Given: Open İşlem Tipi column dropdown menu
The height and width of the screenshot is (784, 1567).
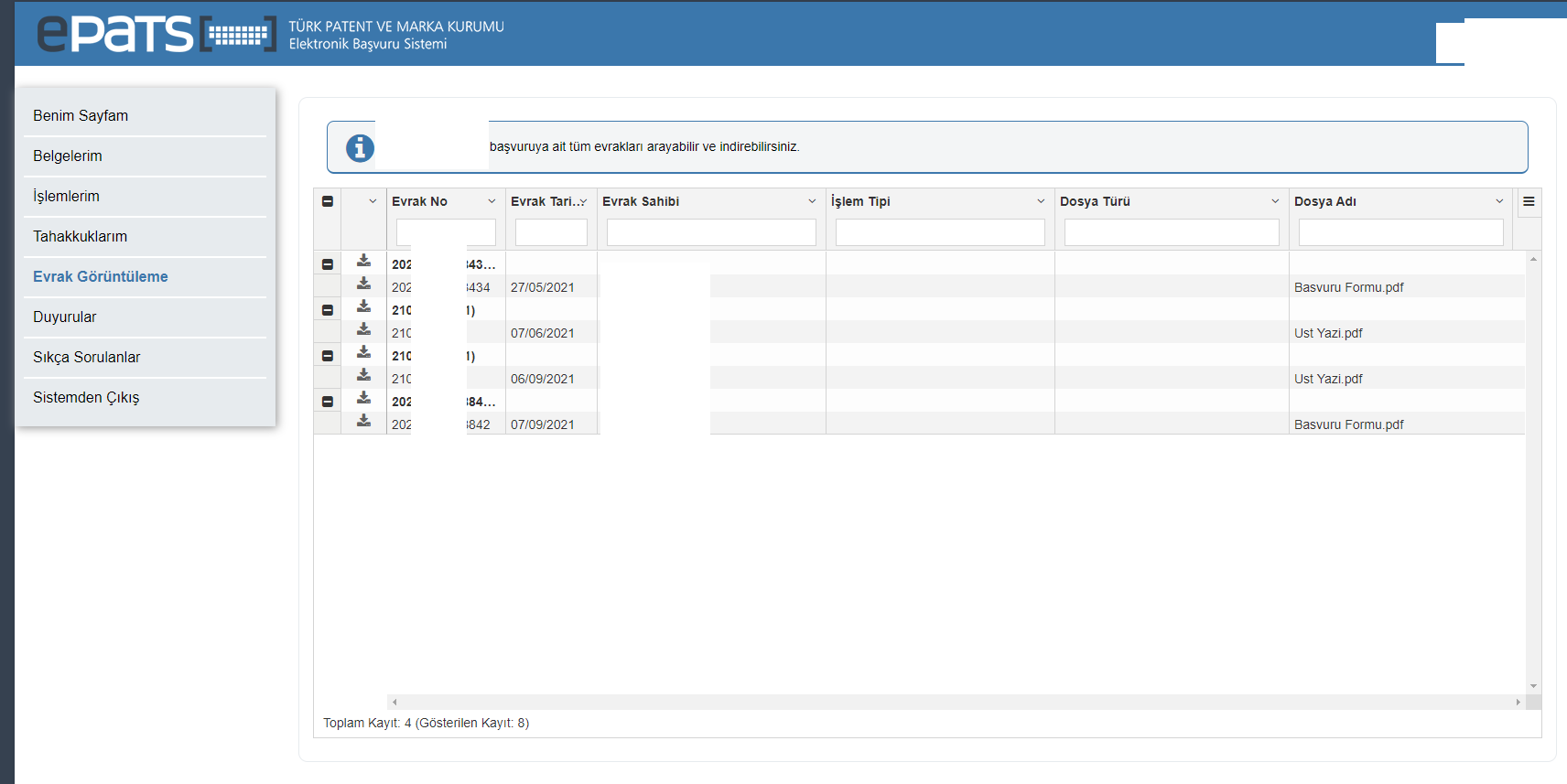Looking at the screenshot, I should (1041, 201).
